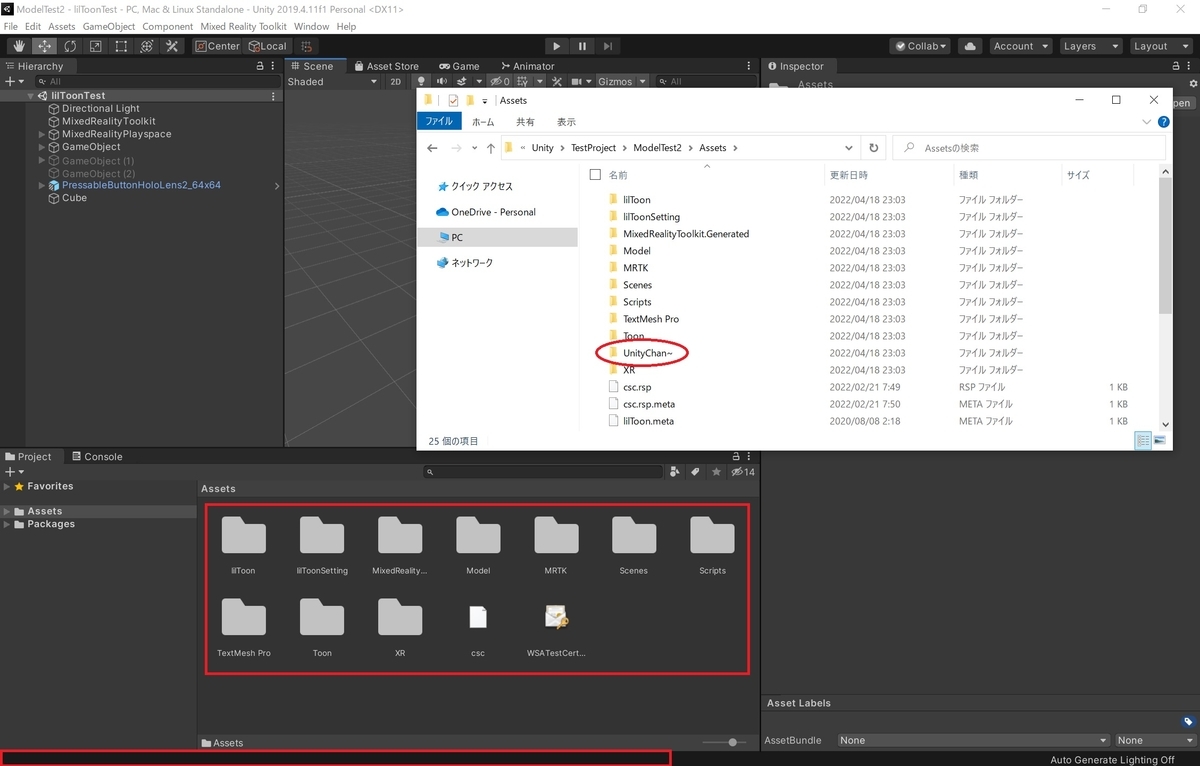
Task: Select csc file in Project panel
Action: (x=478, y=628)
